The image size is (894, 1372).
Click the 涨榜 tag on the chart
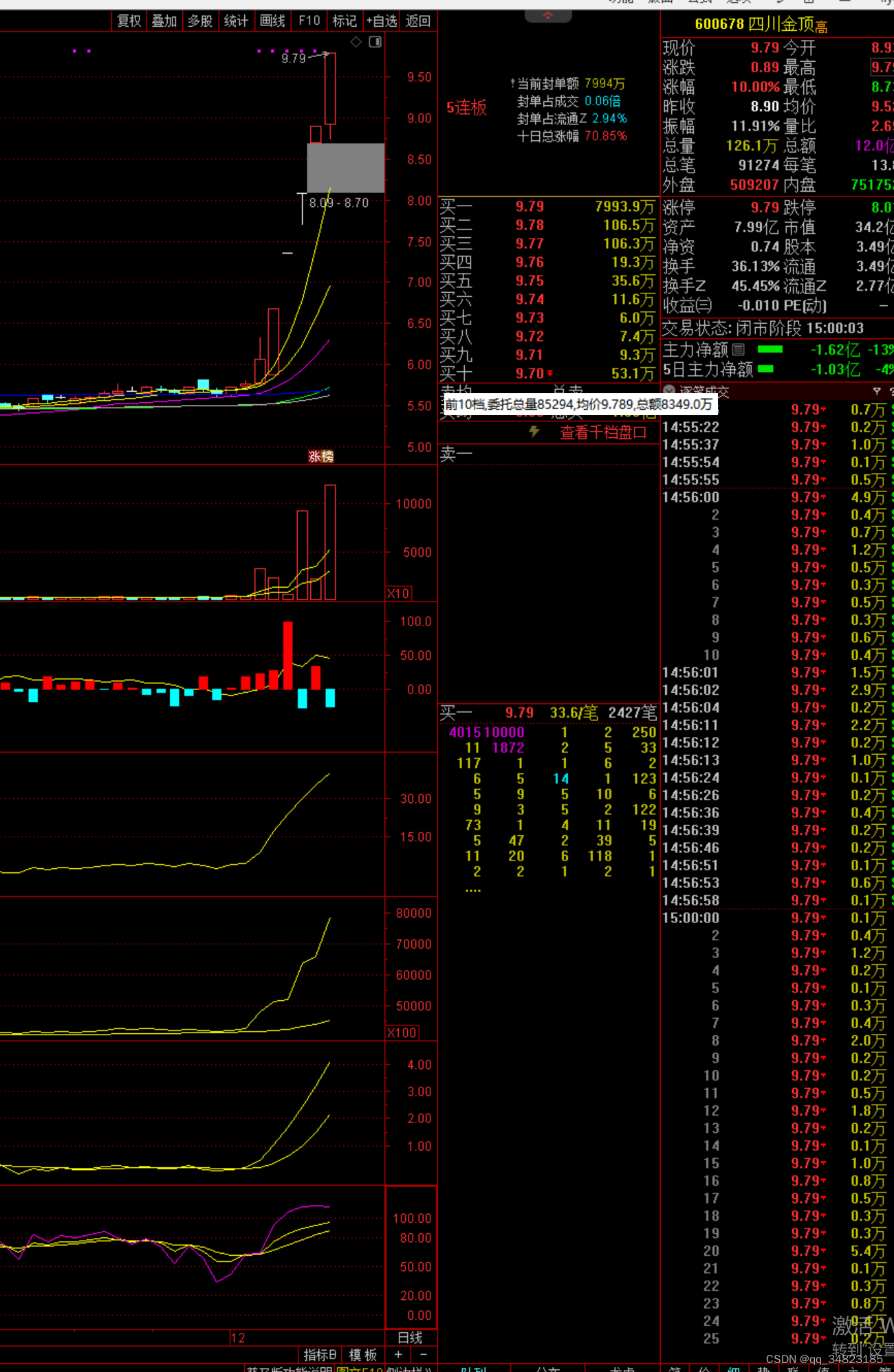point(320,456)
